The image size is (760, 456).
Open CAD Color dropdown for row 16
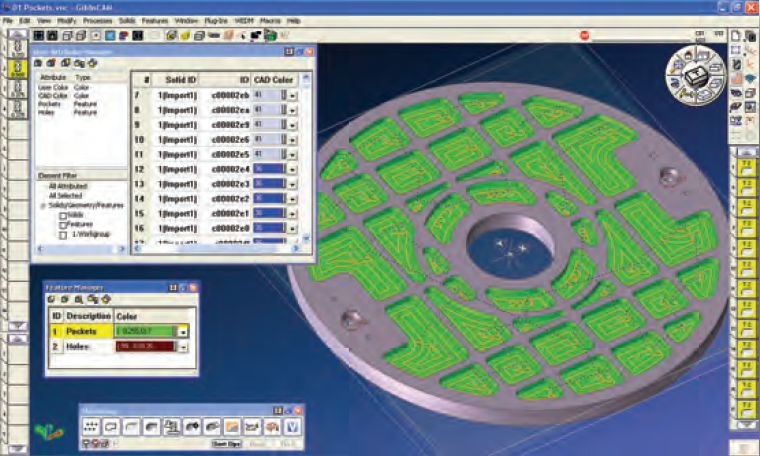[292, 228]
